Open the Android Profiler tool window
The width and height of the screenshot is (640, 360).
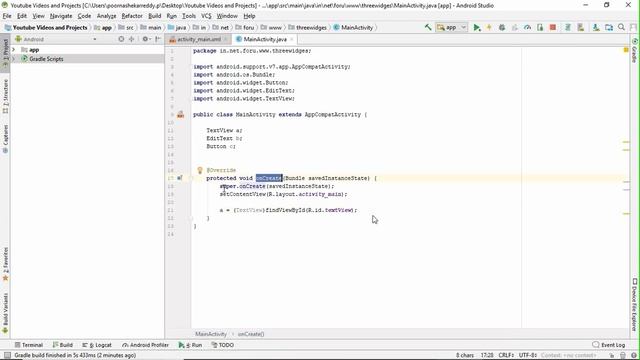click(x=145, y=345)
